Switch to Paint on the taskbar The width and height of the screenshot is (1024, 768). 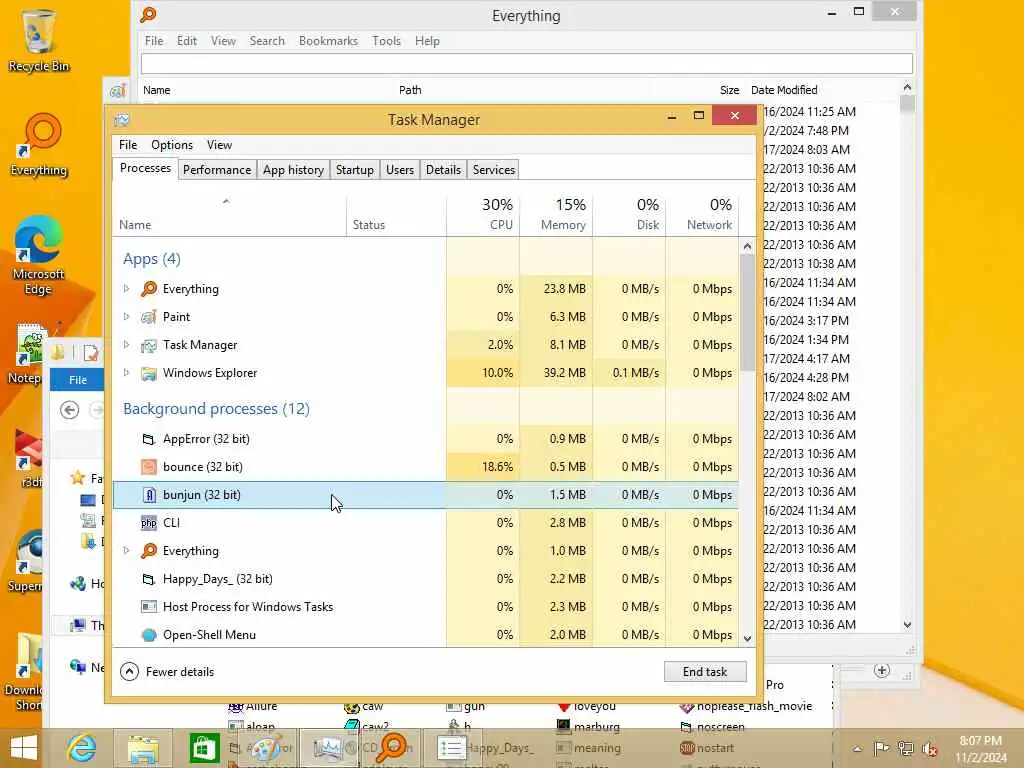266,748
